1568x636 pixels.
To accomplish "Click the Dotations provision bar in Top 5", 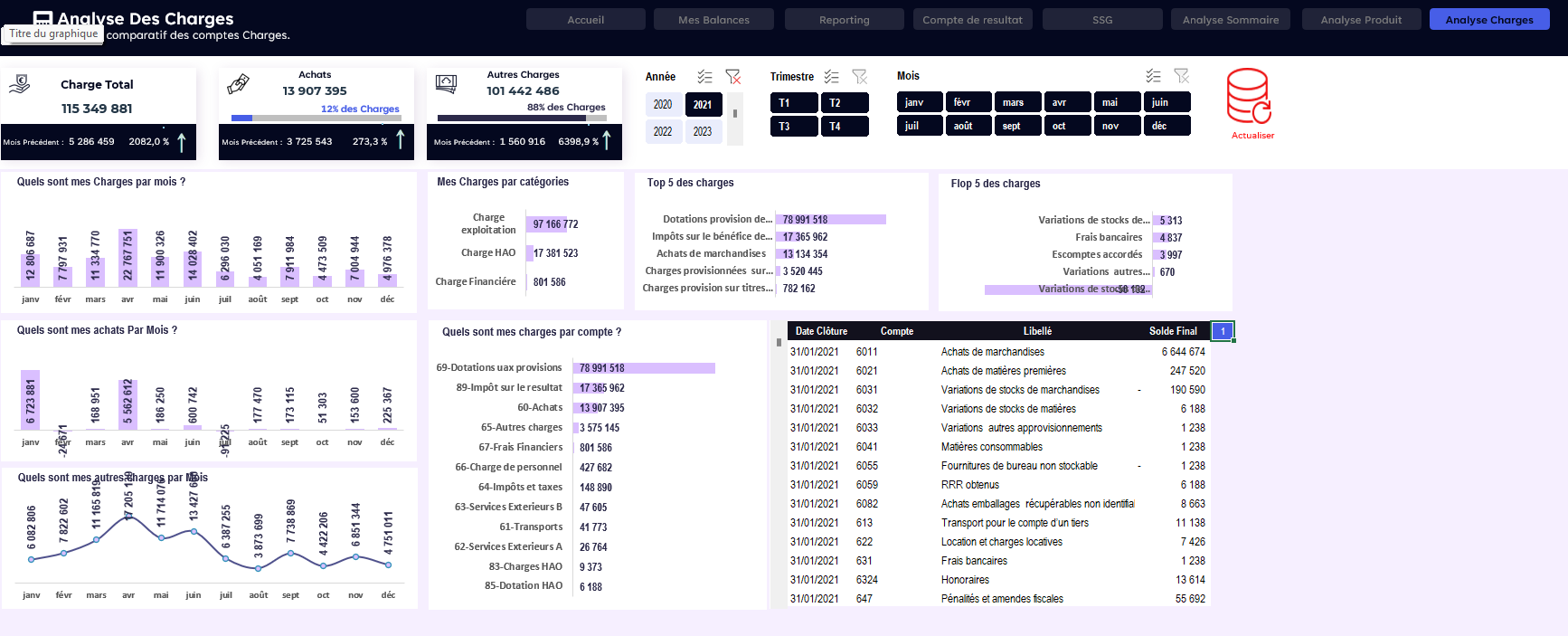I will pos(830,219).
